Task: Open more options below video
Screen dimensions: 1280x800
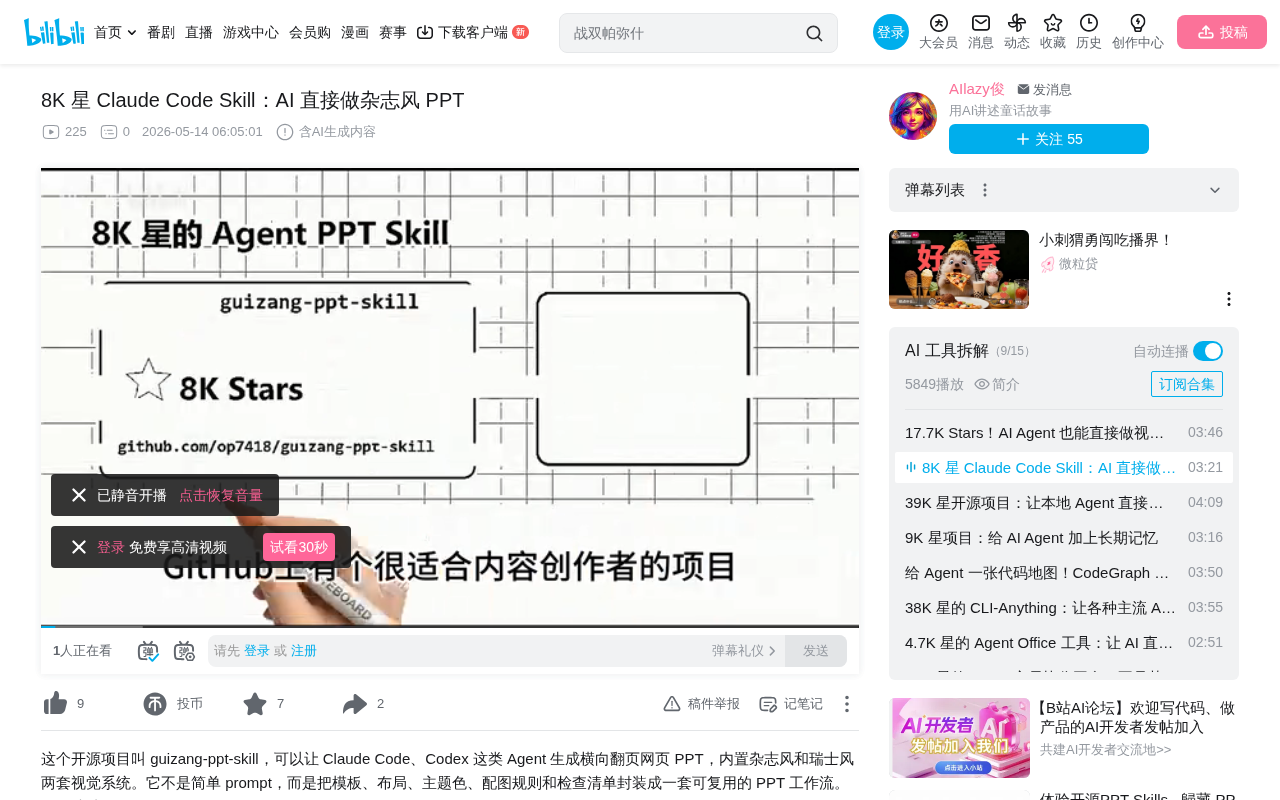Action: 847,704
